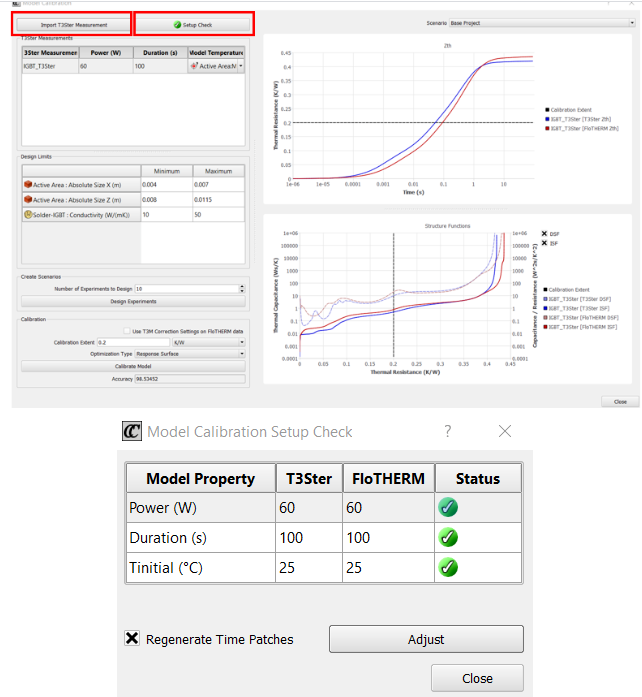Open the dialog's question mark help
This screenshot has width=642, height=697.
447,431
